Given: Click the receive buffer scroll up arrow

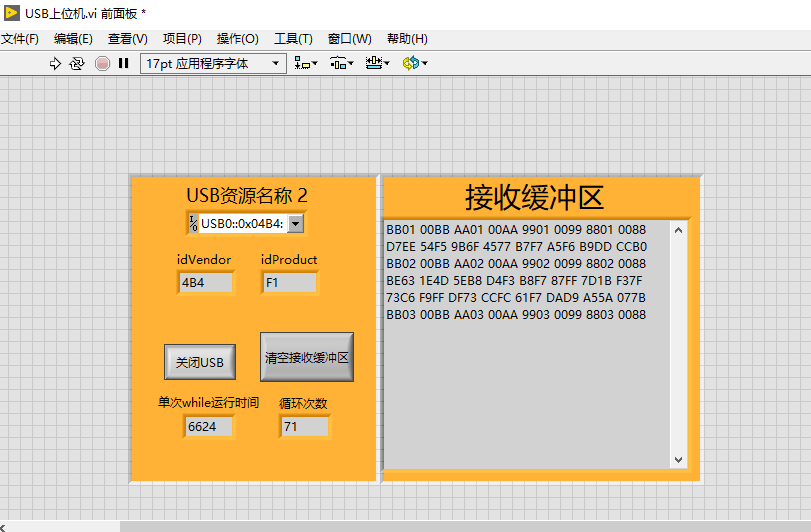Looking at the screenshot, I should point(679,230).
